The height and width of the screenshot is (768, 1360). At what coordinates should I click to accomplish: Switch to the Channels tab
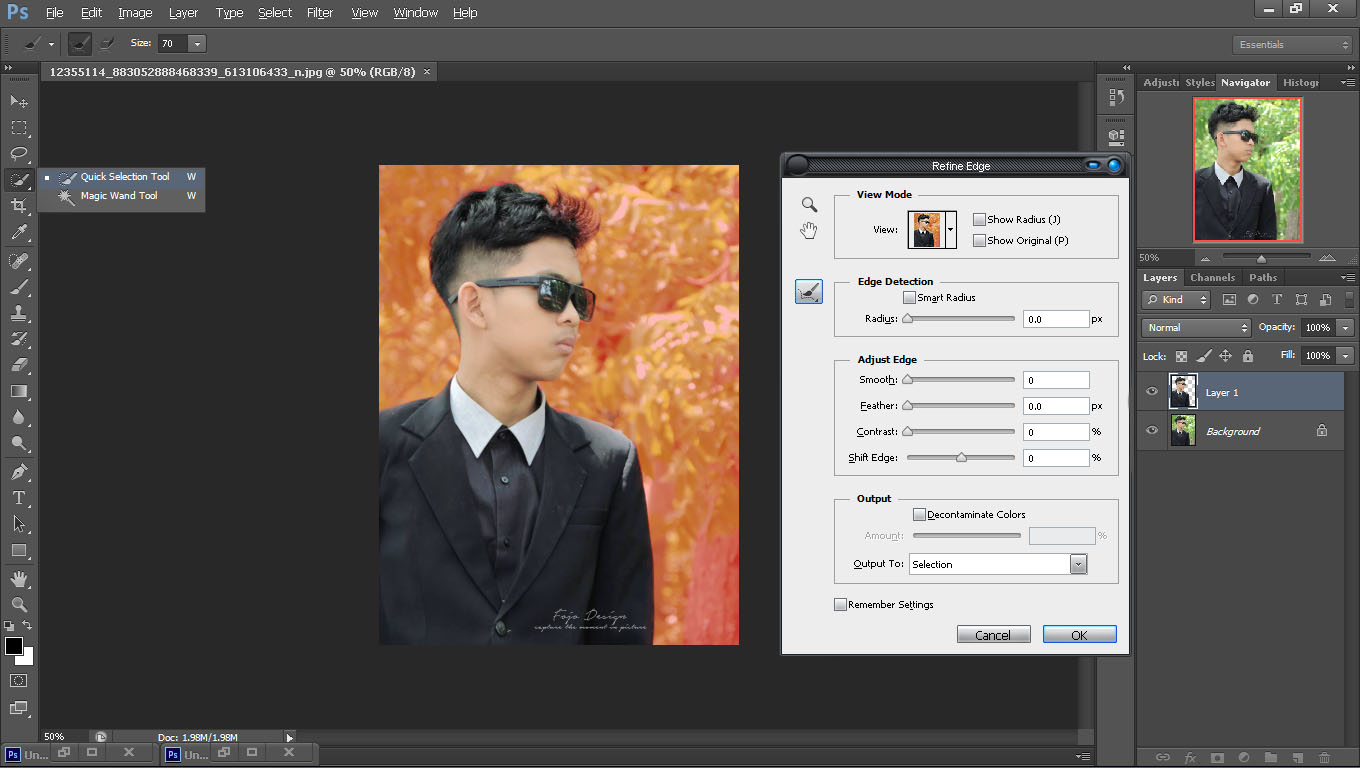(1212, 278)
